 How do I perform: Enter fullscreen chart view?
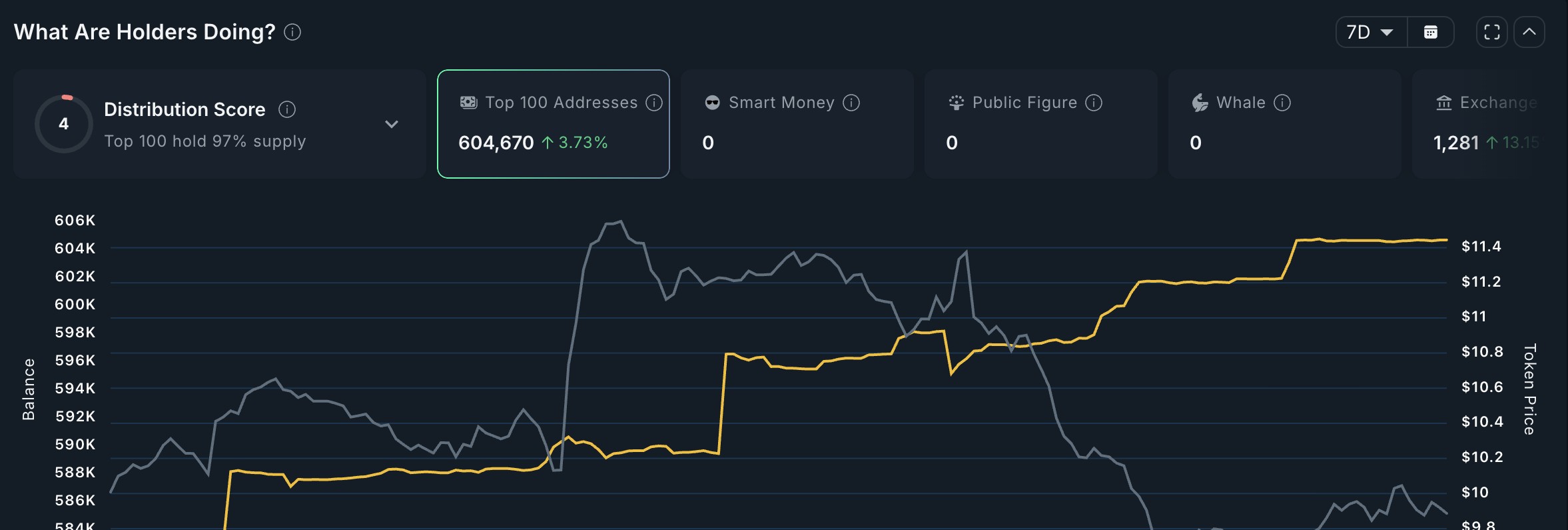pos(1492,32)
